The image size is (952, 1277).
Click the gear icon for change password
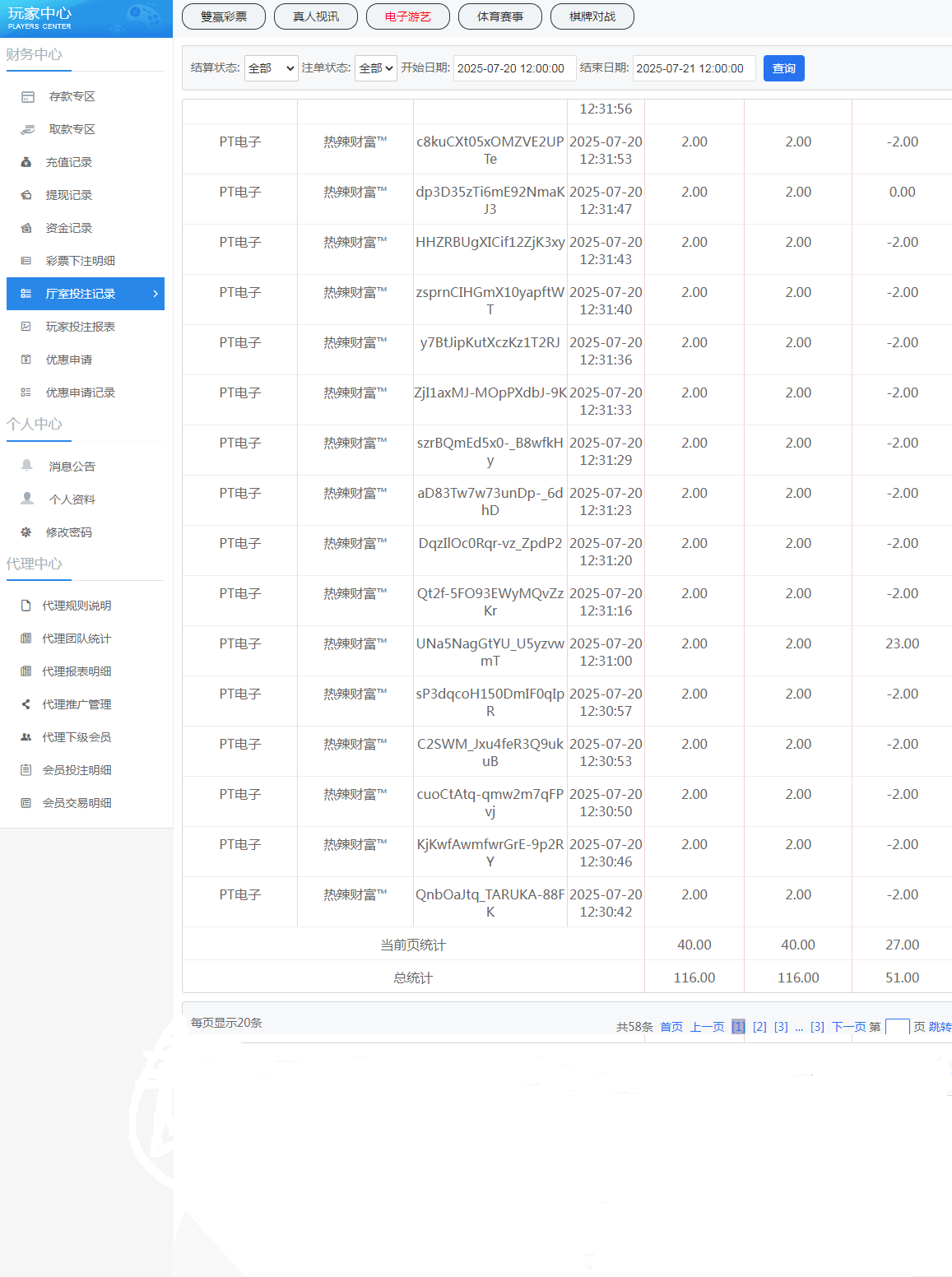click(26, 532)
